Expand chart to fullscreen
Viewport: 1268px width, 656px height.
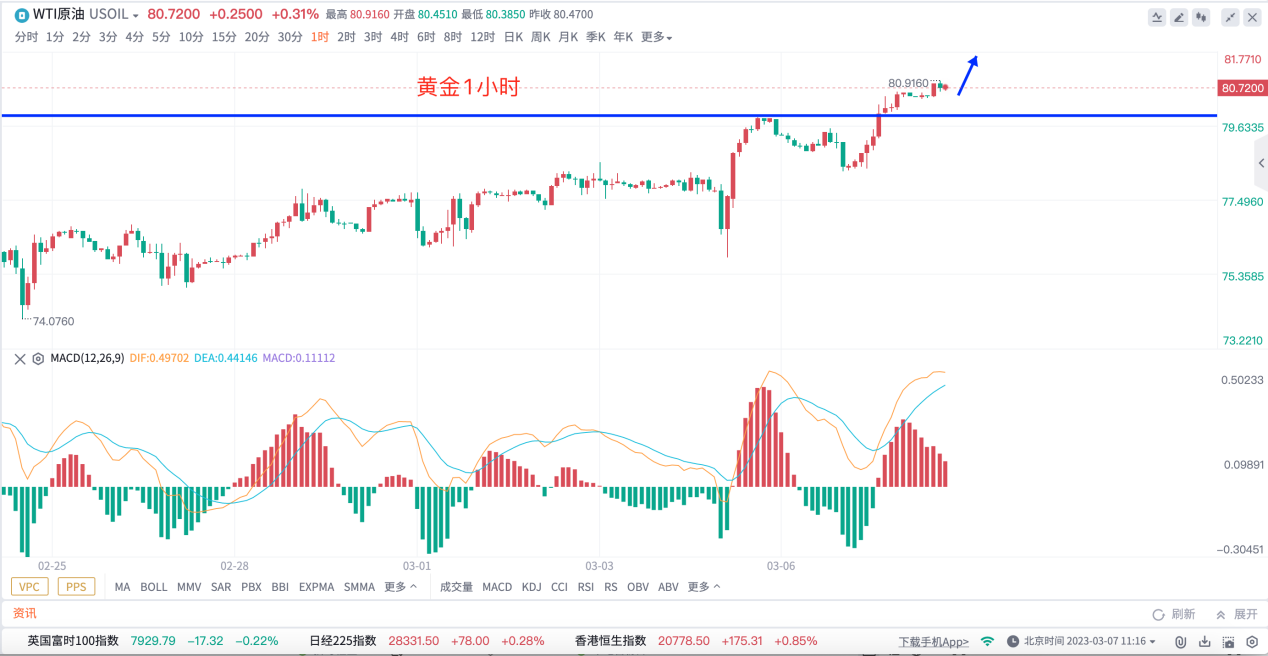pyautogui.click(x=1230, y=16)
